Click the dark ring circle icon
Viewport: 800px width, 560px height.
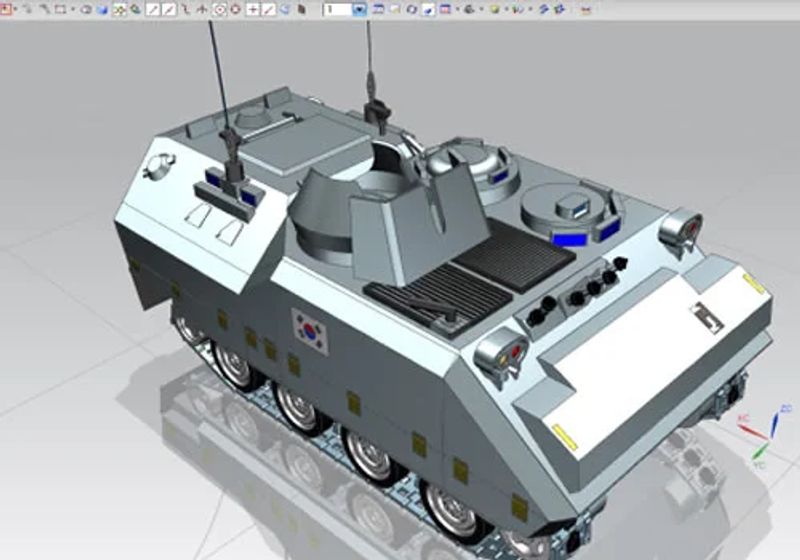235,9
